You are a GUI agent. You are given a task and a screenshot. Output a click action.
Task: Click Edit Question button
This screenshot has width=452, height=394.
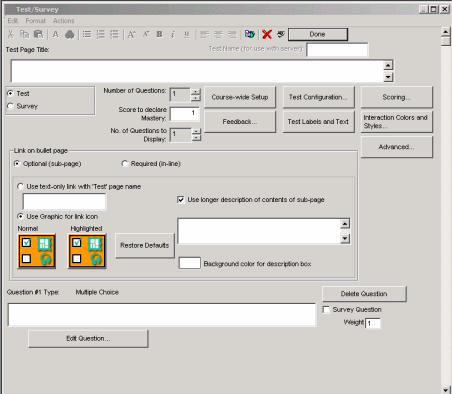[x=88, y=339]
